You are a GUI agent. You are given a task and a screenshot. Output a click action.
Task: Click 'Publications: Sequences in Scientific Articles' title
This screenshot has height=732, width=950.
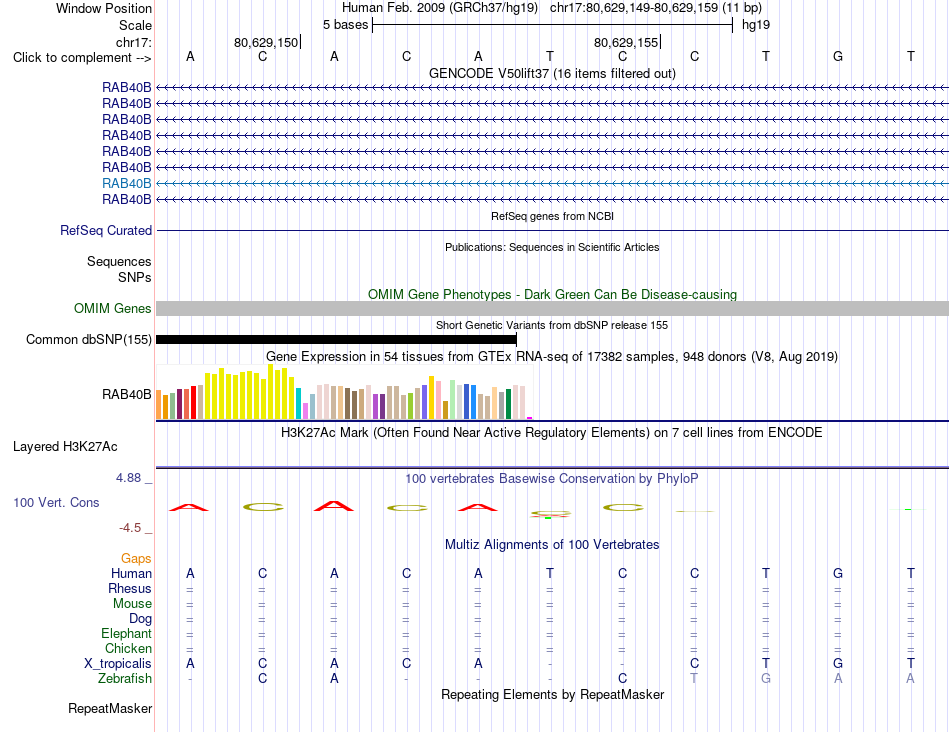552,247
